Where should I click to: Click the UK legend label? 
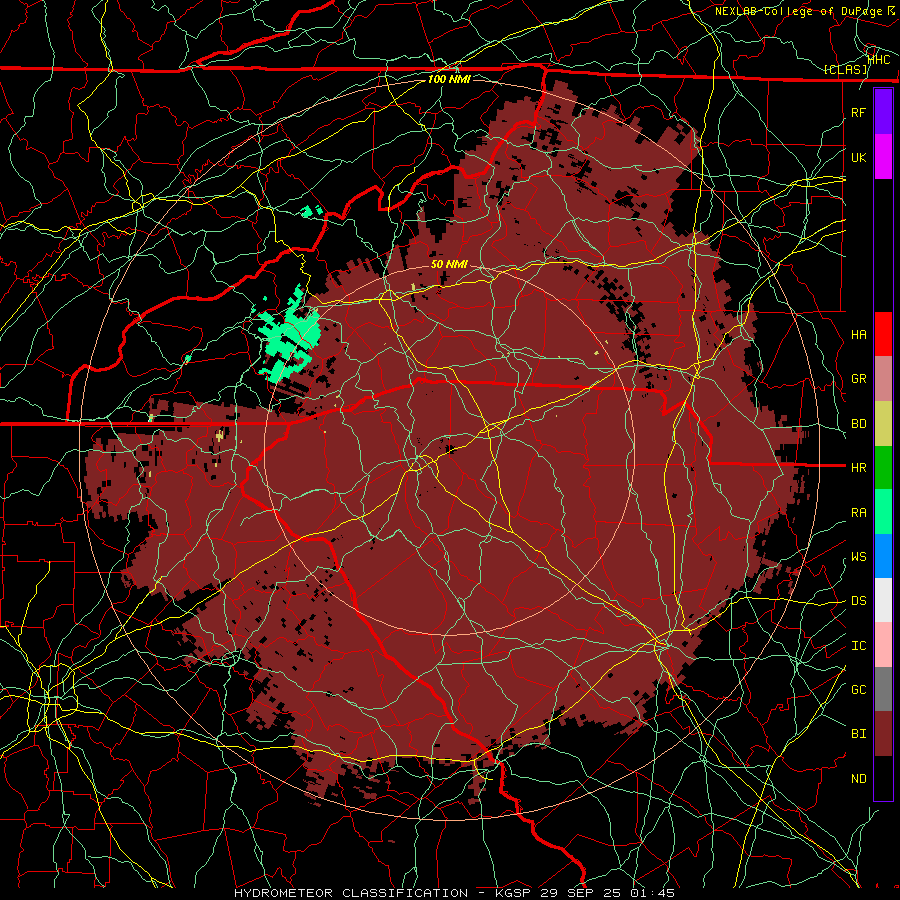[x=858, y=157]
